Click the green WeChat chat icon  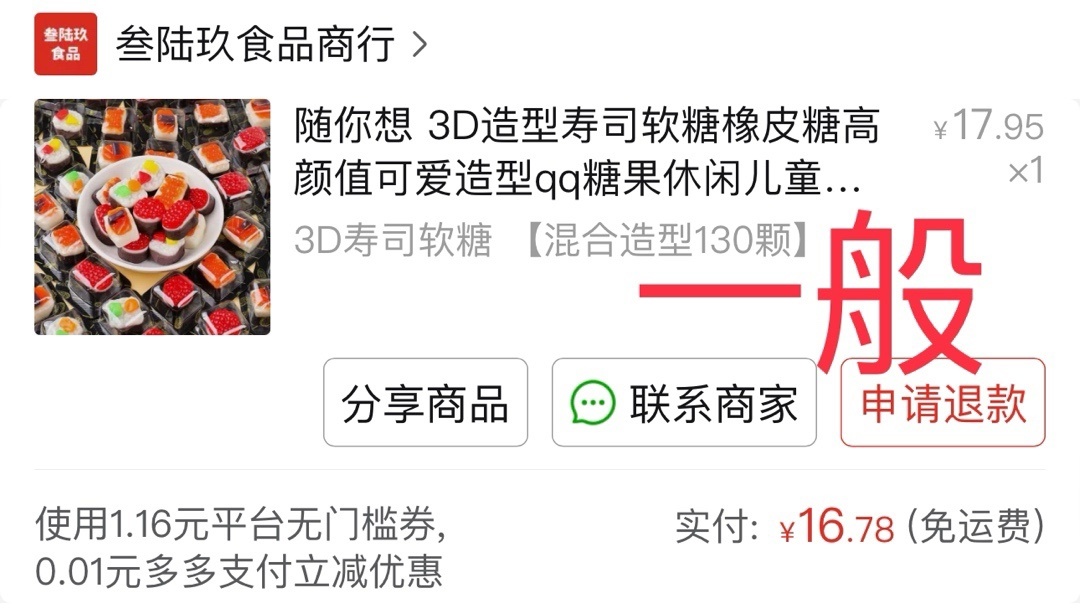point(592,402)
